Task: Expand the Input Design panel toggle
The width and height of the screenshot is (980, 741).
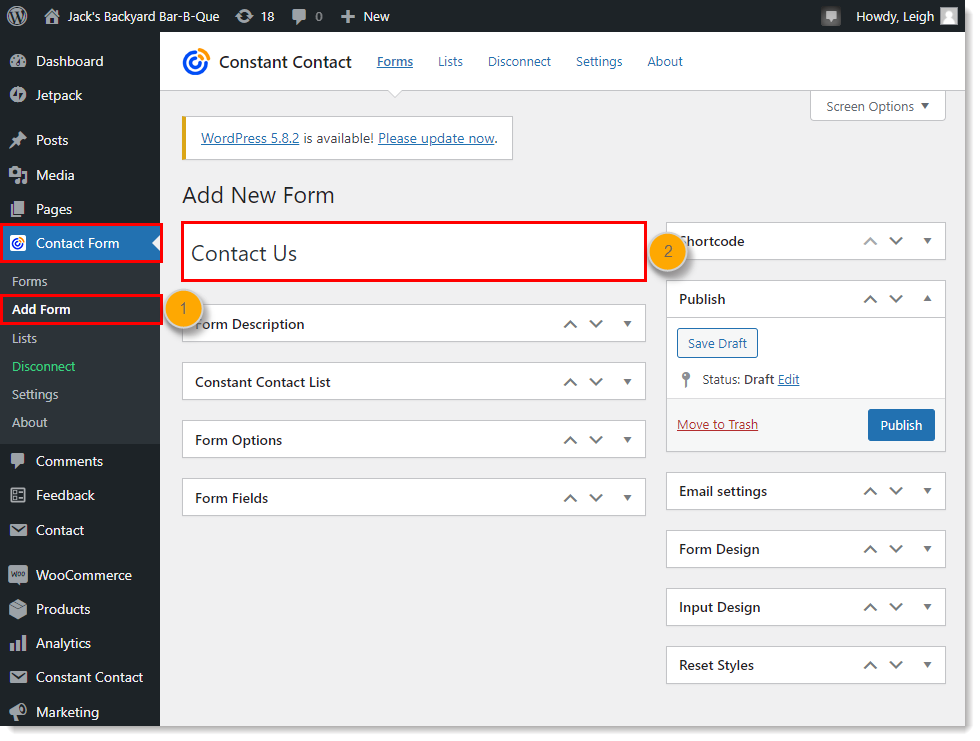Action: tap(928, 607)
